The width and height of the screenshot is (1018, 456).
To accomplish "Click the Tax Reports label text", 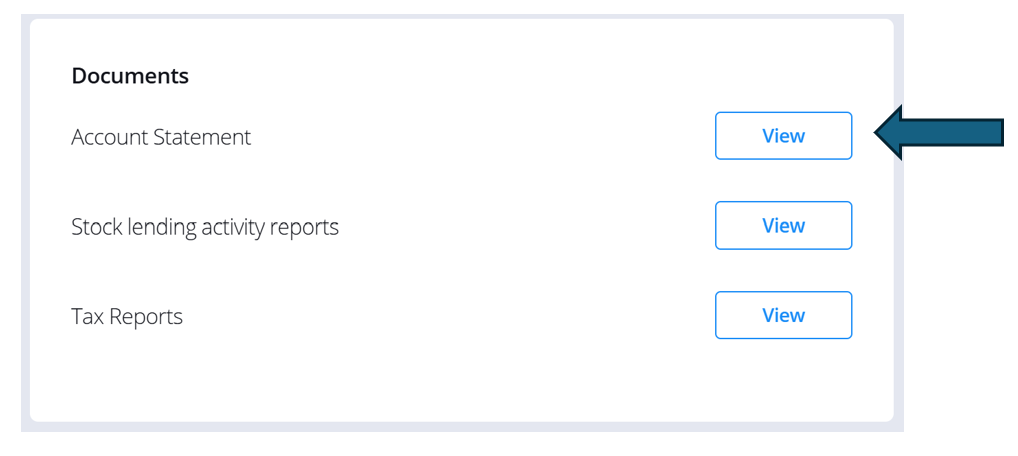I will point(127,317).
